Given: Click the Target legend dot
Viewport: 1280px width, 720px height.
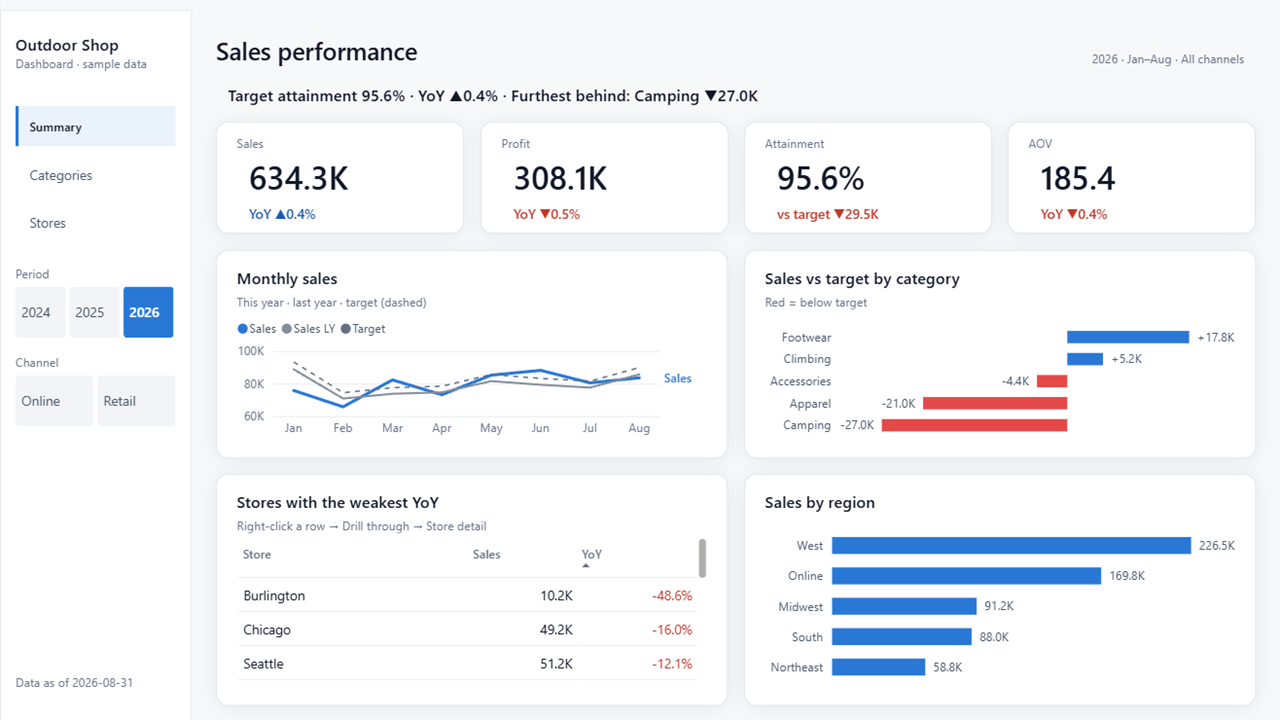Looking at the screenshot, I should (x=346, y=329).
